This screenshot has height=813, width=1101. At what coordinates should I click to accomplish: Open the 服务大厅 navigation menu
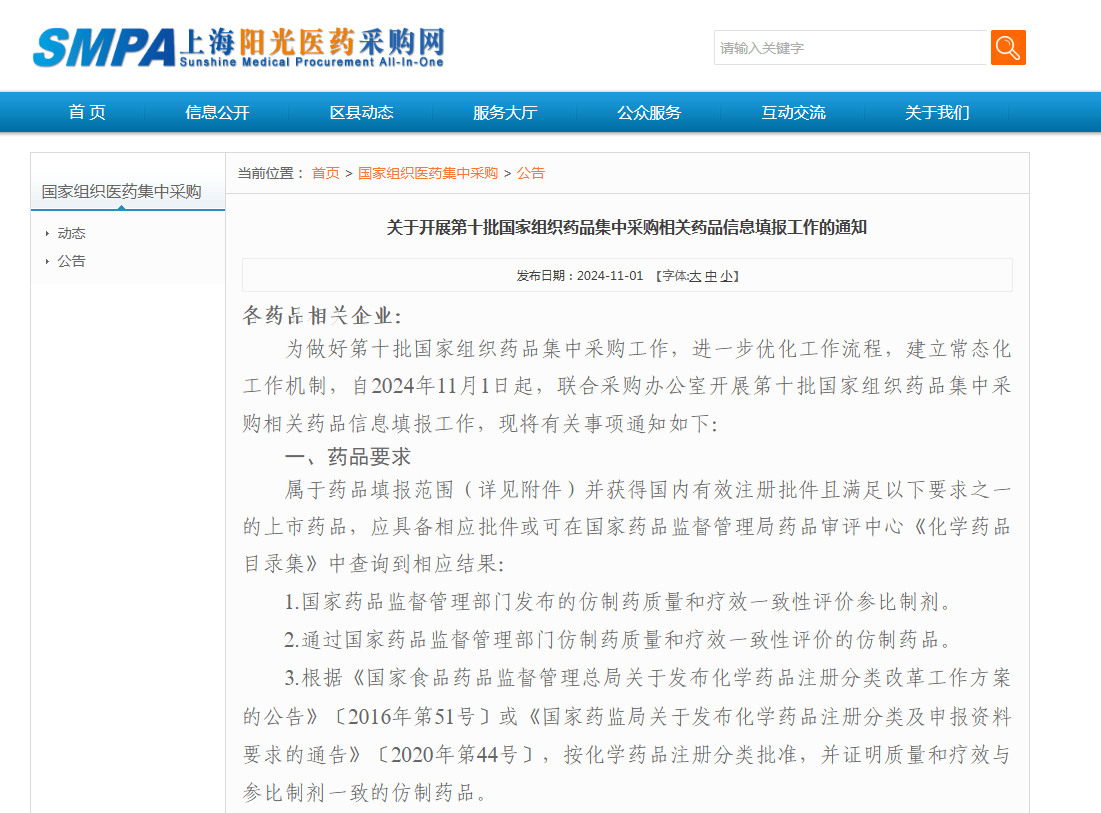(504, 112)
